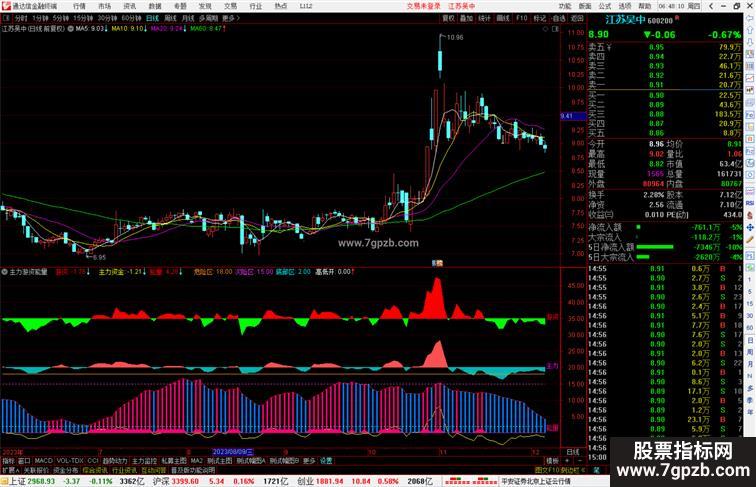
Task: Select the 趋势动力 indicator tab
Action: coord(115,461)
